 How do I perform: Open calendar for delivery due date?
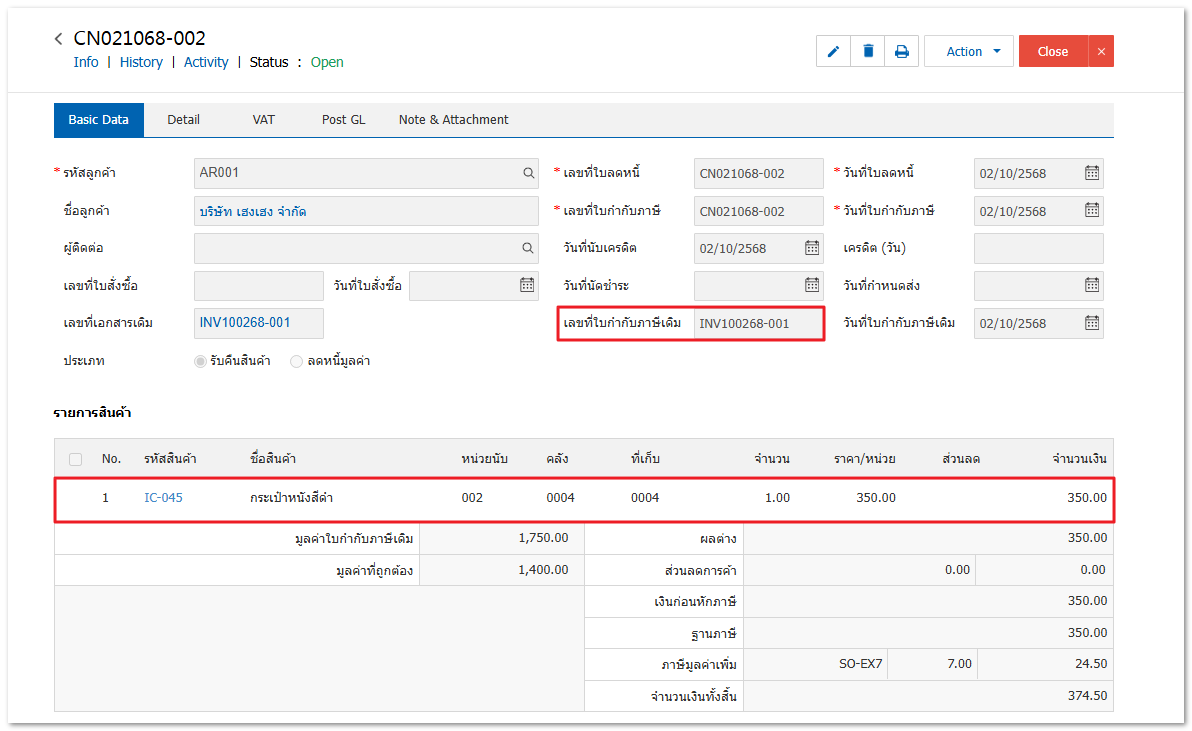[1092, 285]
